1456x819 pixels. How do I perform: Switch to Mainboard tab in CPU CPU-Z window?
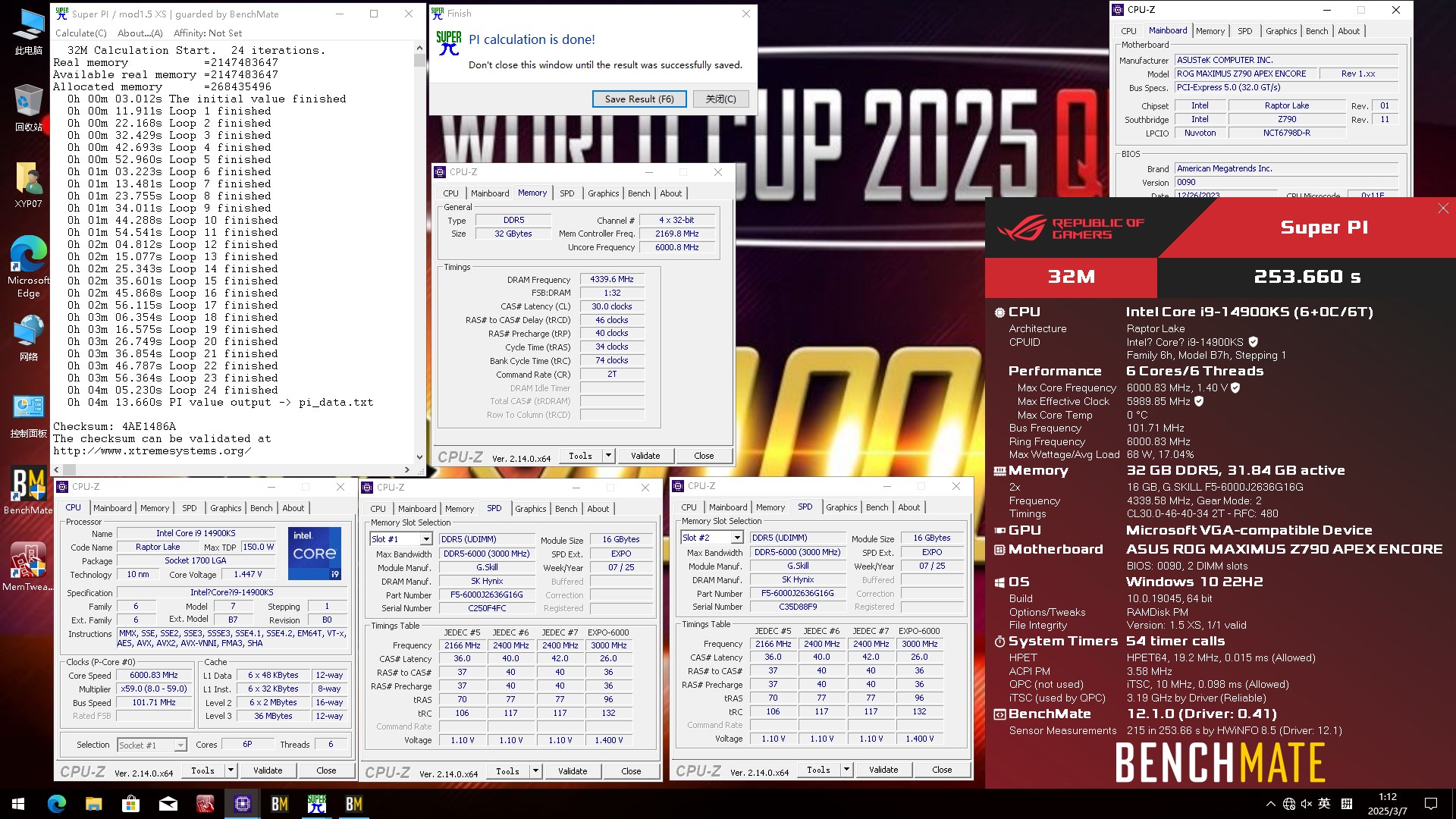click(112, 508)
